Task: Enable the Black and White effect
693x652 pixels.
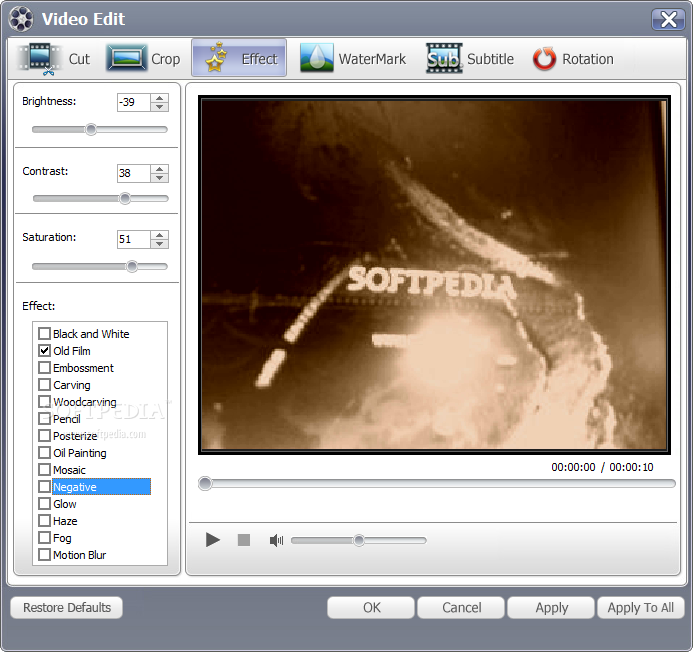Action: tap(44, 333)
